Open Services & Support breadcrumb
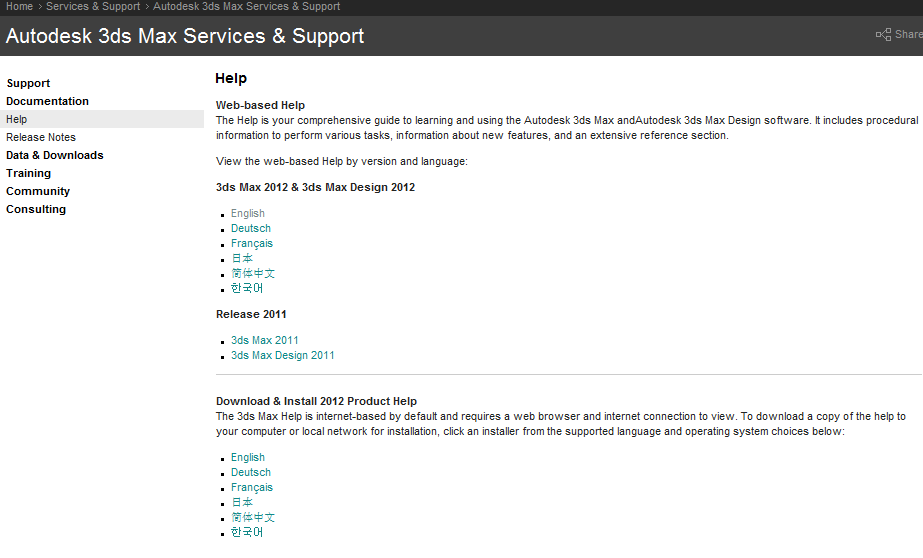 pos(93,6)
